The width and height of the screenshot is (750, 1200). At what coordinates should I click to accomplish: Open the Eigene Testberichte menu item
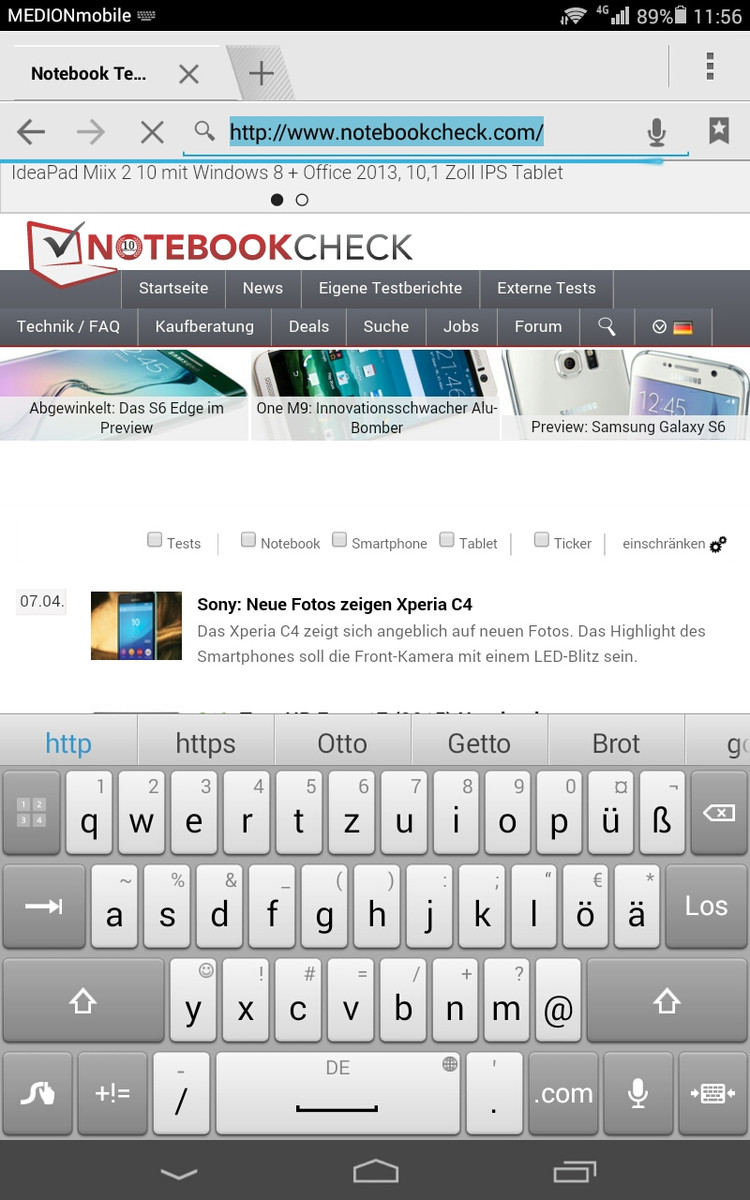(x=390, y=288)
